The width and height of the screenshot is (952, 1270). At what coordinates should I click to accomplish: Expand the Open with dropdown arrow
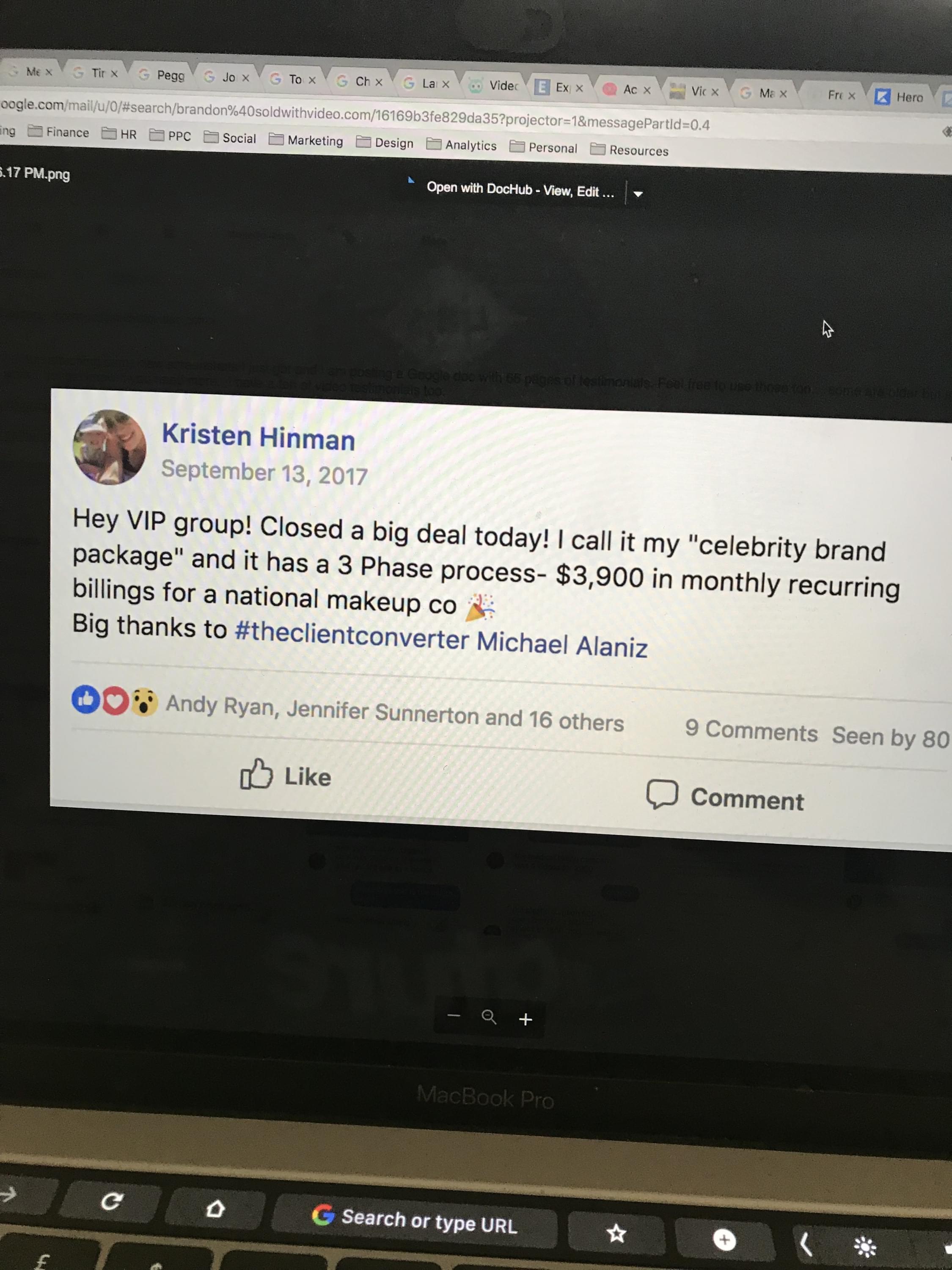[x=638, y=194]
